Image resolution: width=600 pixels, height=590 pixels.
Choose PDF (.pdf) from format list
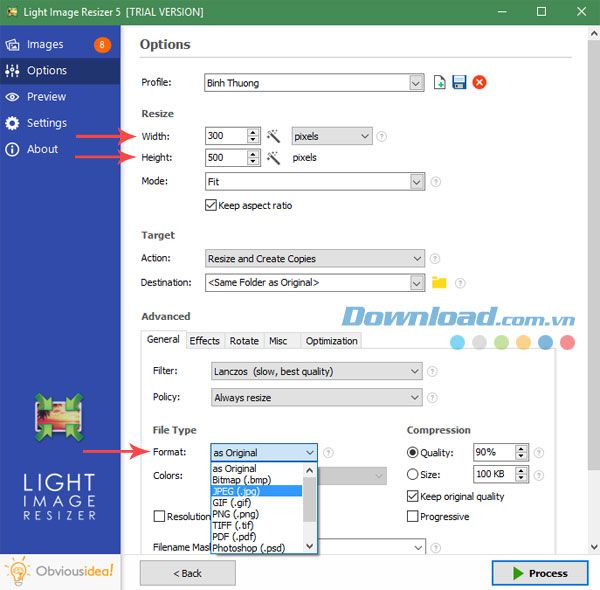256,536
